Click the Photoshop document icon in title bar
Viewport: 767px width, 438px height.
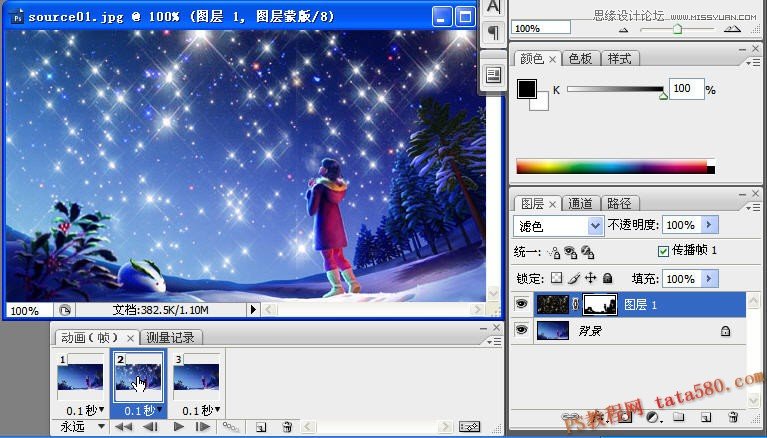[17, 18]
